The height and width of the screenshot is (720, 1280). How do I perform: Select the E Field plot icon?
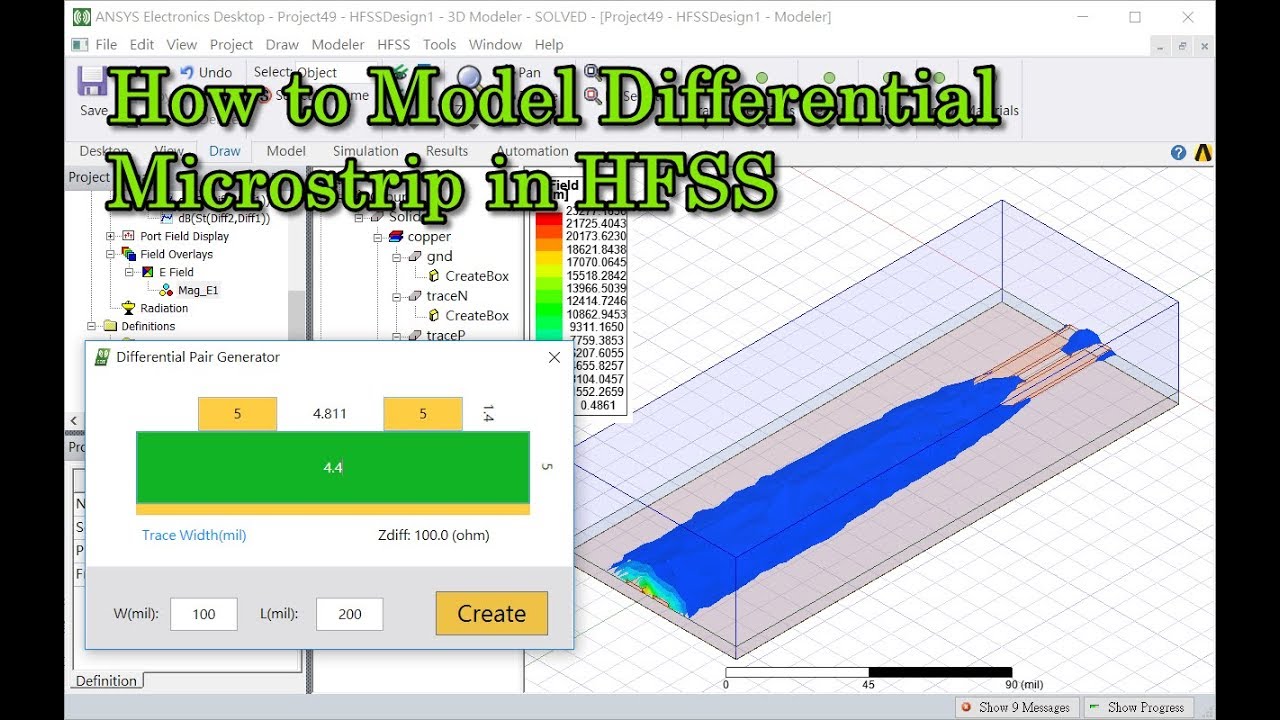pyautogui.click(x=147, y=272)
